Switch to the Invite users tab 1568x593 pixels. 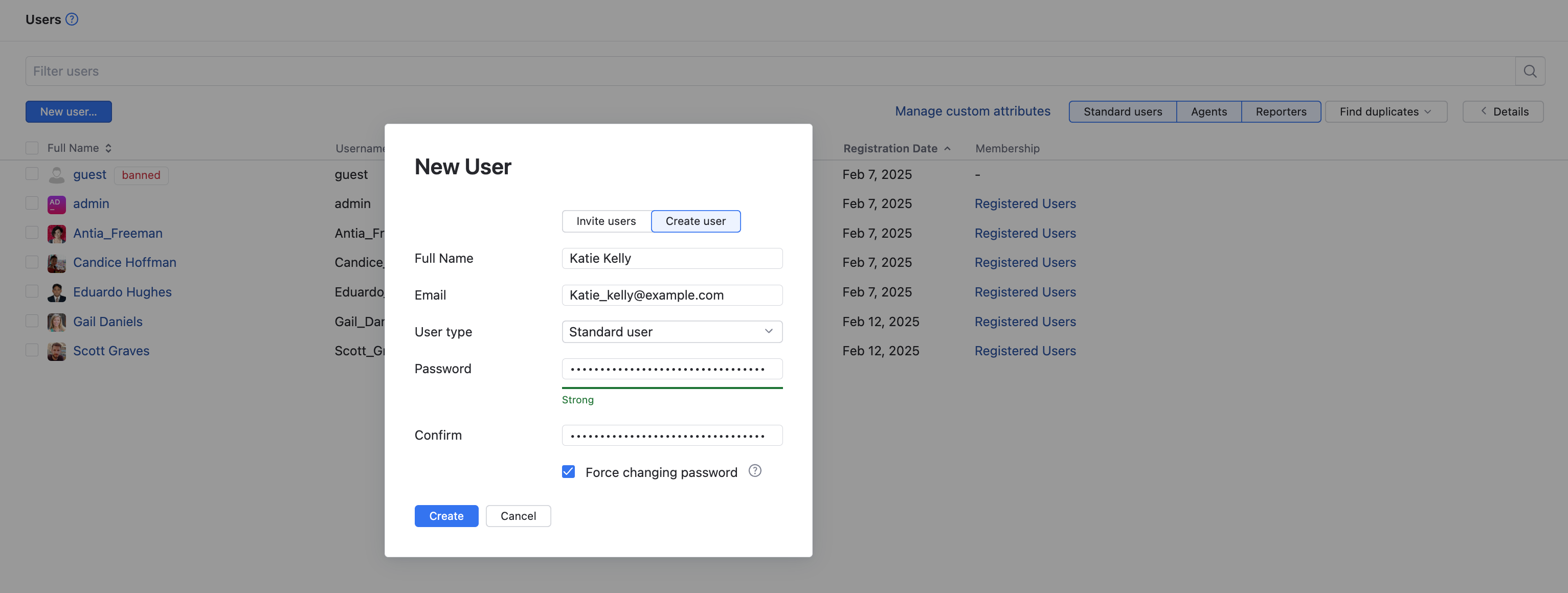pyautogui.click(x=606, y=221)
